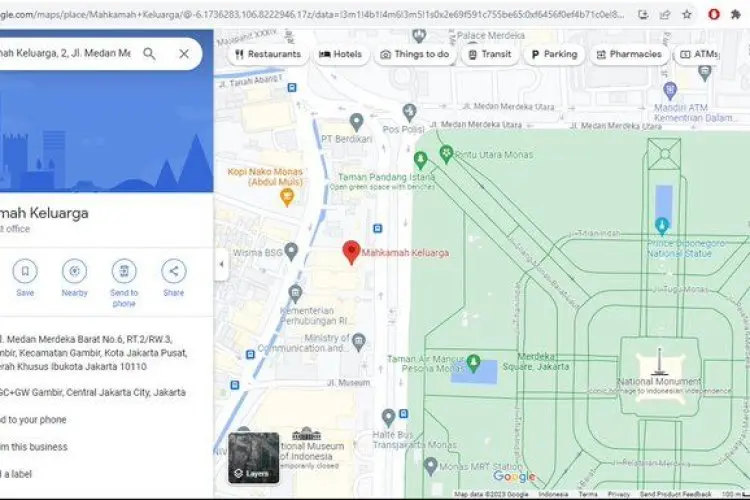Click the Send to phone icon
The height and width of the screenshot is (500, 750).
[124, 271]
